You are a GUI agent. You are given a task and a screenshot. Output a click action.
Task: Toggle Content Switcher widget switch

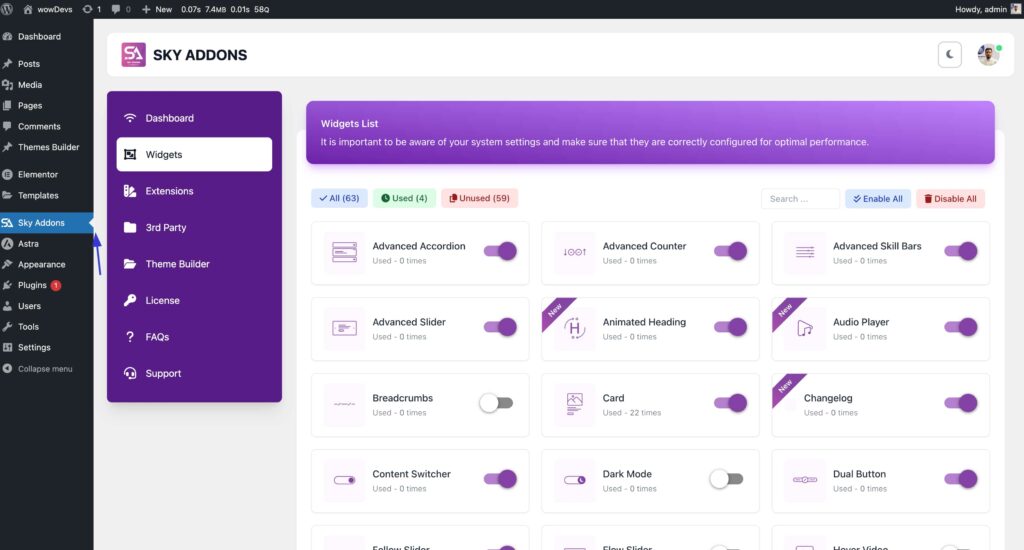click(500, 479)
